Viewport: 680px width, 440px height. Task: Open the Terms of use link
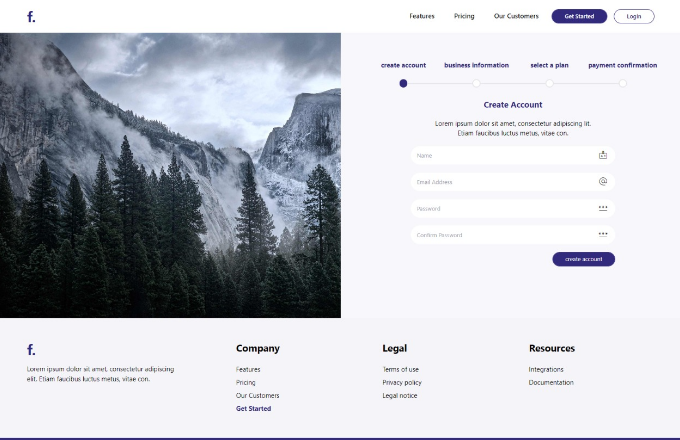[400, 369]
